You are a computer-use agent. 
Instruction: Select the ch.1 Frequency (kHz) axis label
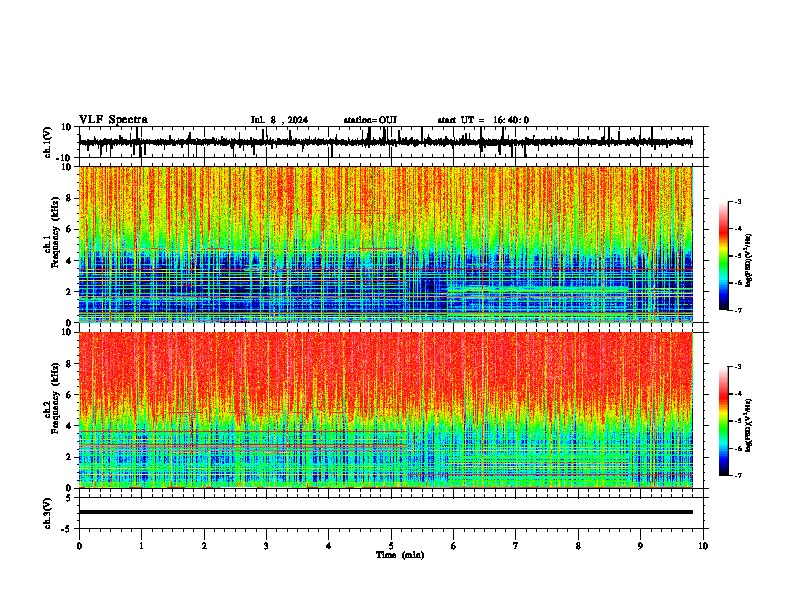[52, 232]
